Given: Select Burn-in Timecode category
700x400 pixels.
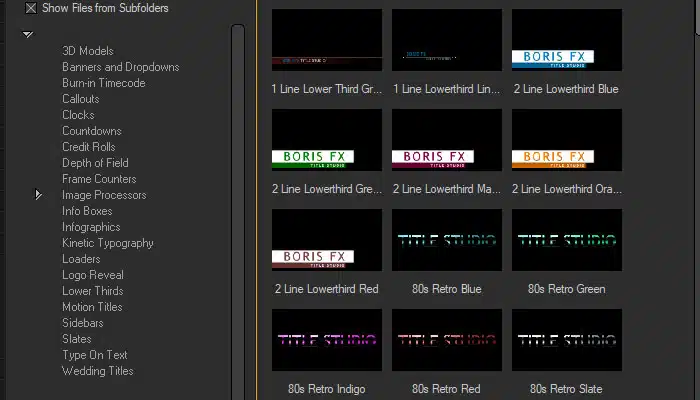Looking at the screenshot, I should click(x=104, y=83).
